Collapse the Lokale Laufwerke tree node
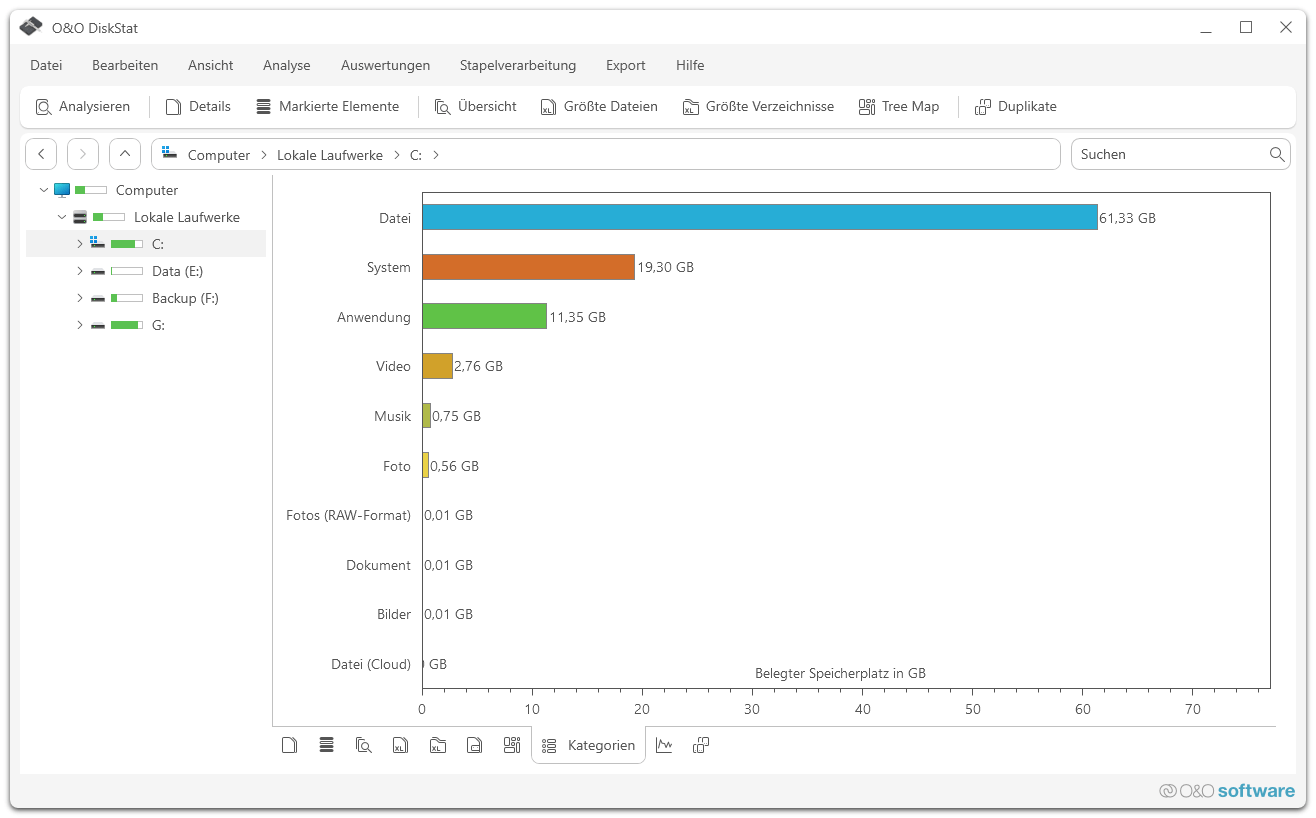The height and width of the screenshot is (818, 1316). tap(62, 217)
